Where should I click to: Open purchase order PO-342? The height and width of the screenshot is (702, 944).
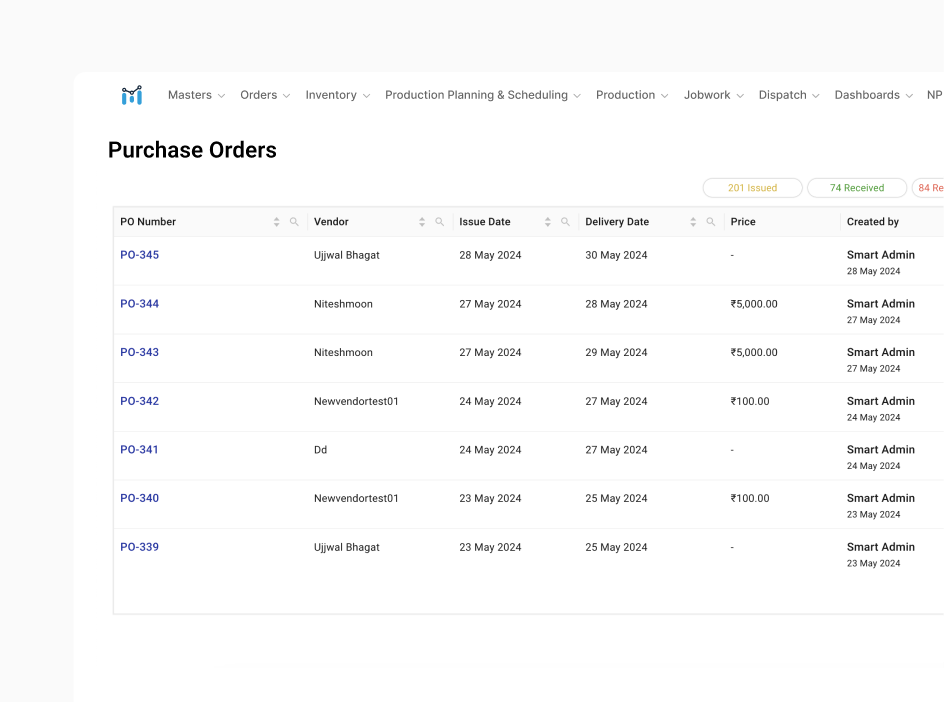click(140, 401)
